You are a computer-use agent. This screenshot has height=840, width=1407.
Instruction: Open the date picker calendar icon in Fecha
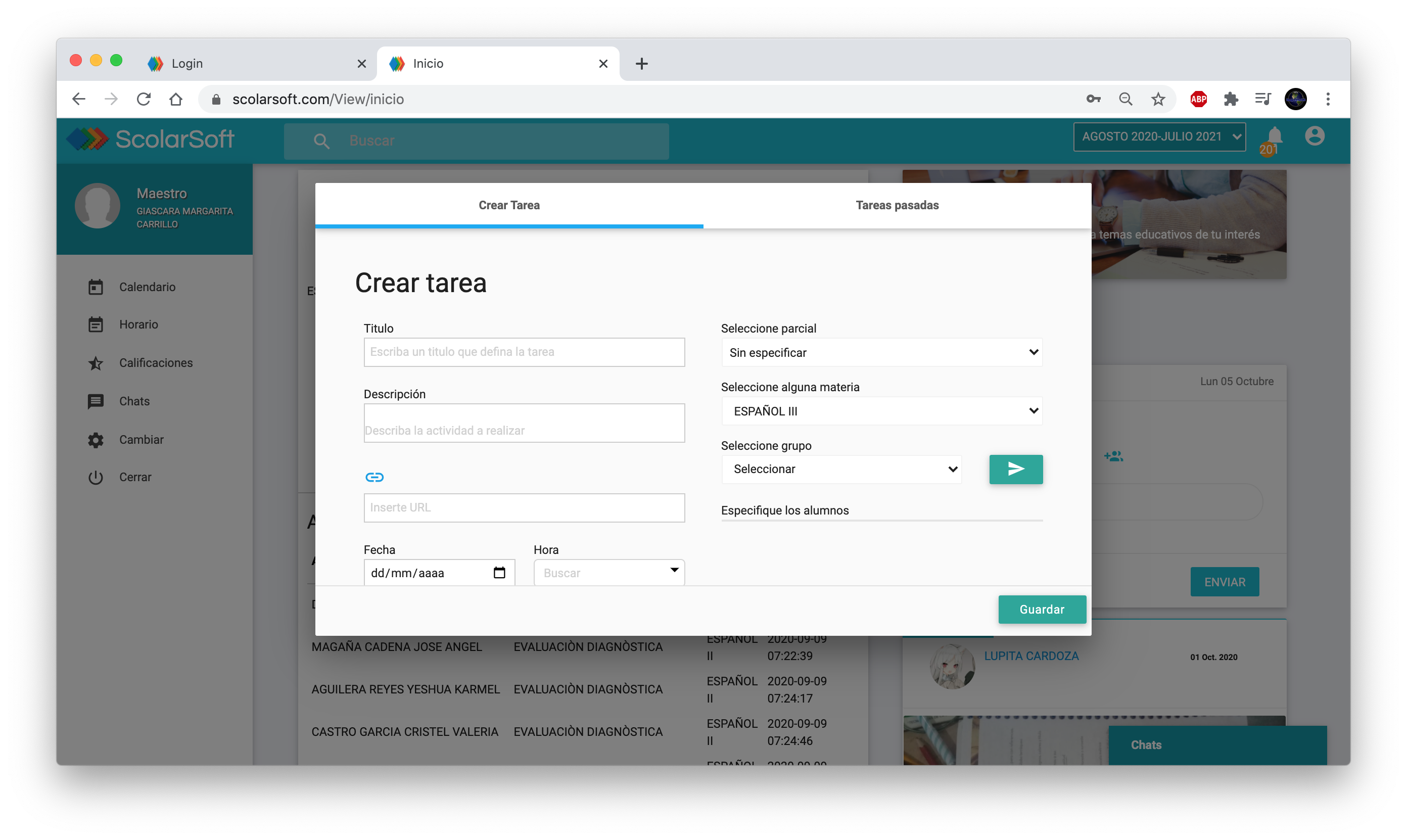[499, 572]
